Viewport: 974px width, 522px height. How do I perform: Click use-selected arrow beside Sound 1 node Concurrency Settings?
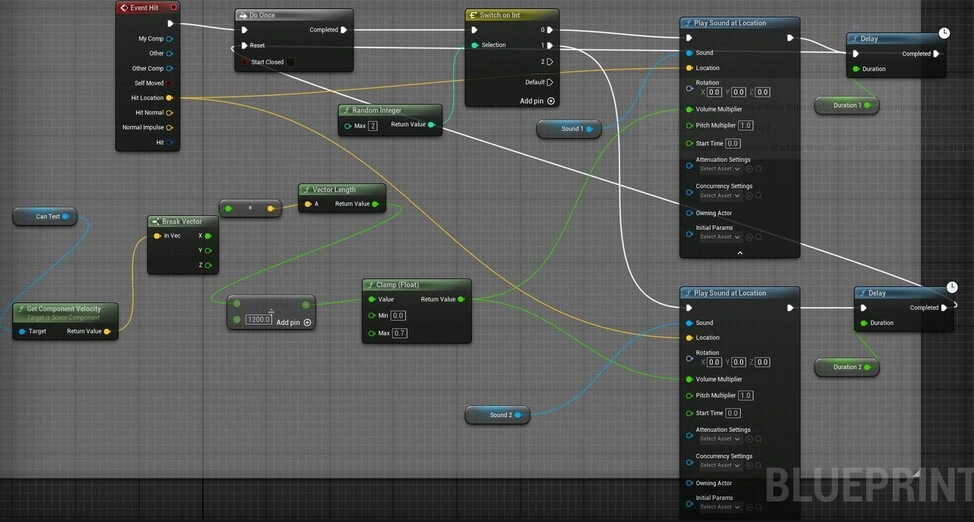(749, 196)
